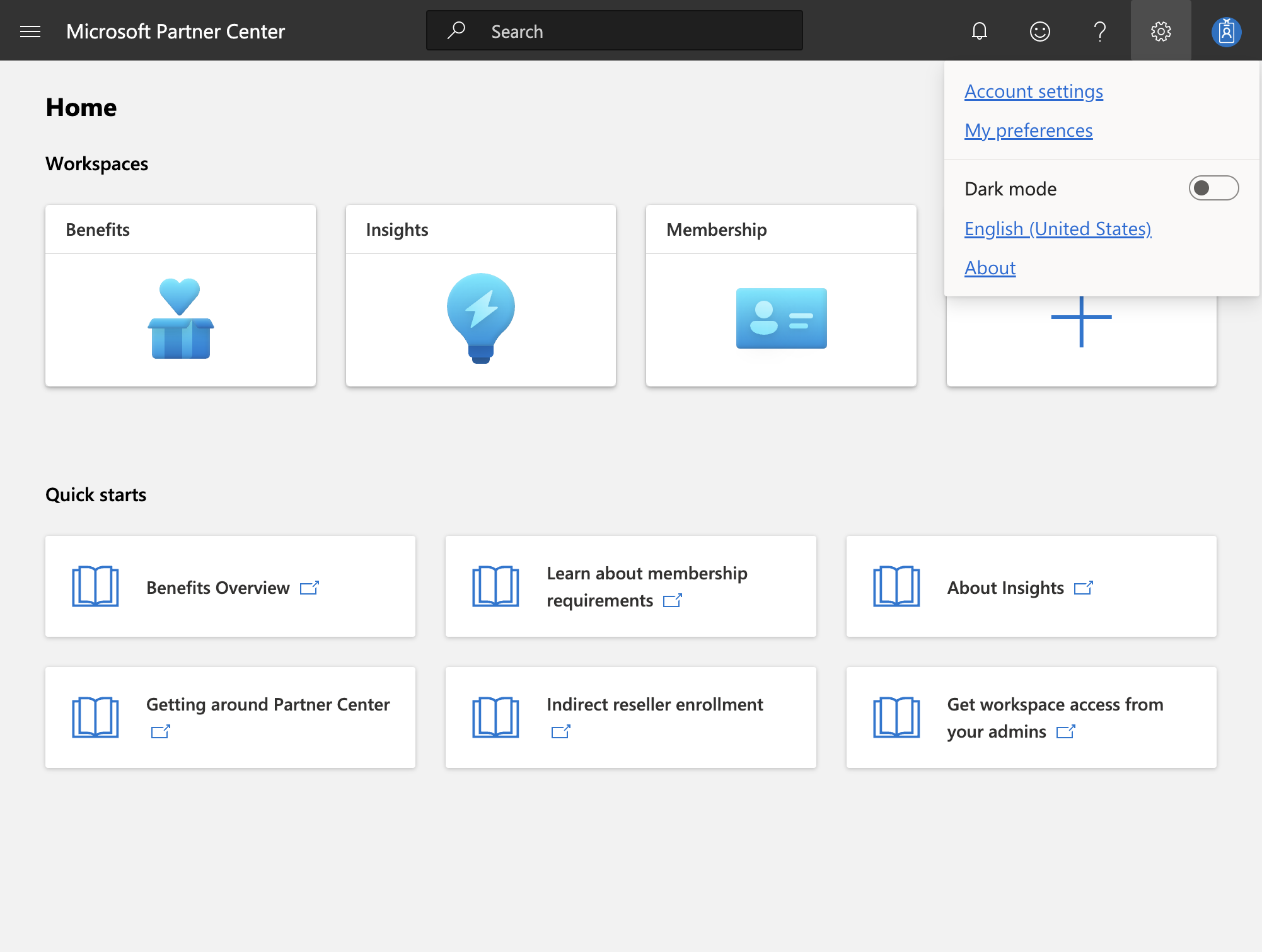Open the Benefits gift box icon
Image resolution: width=1262 pixels, height=952 pixels.
tap(181, 318)
